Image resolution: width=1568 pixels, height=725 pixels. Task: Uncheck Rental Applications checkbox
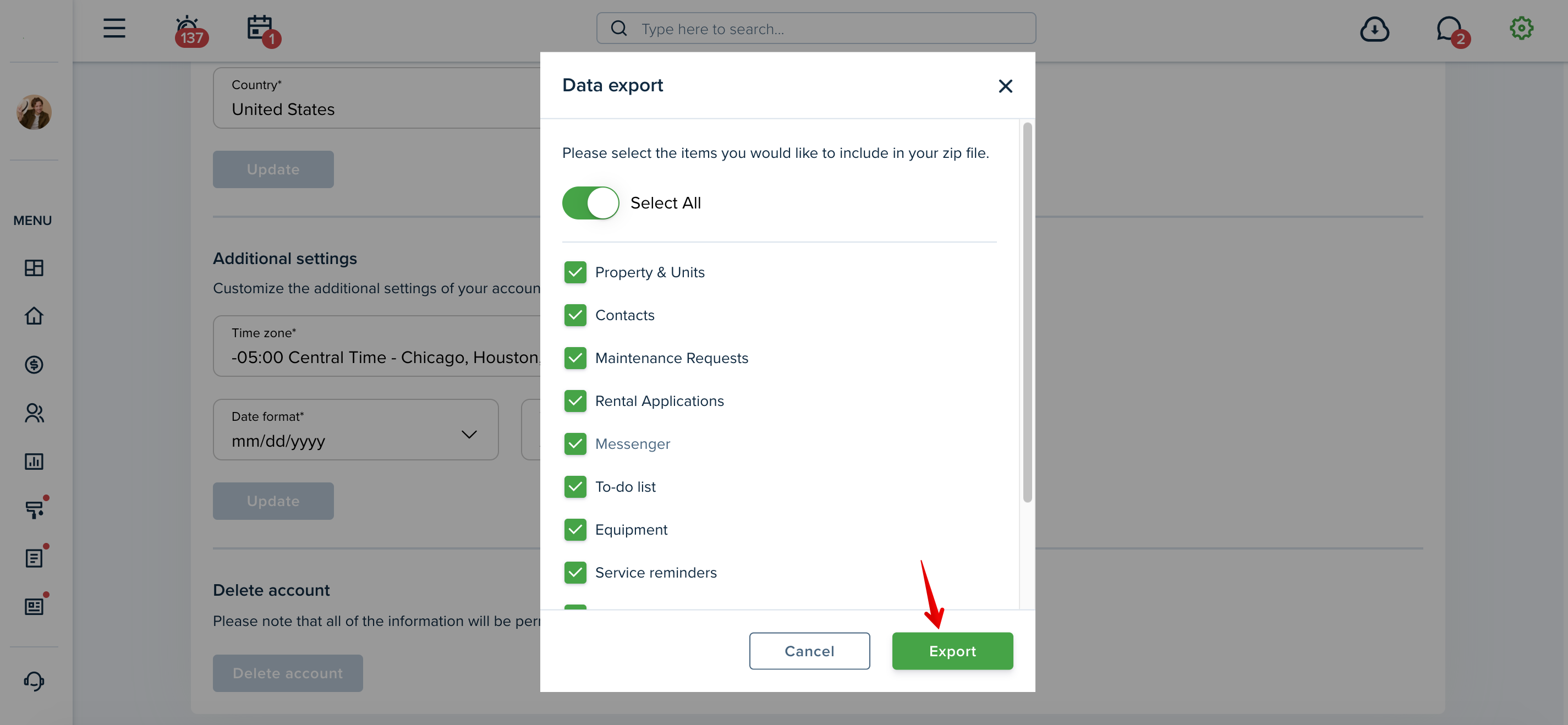pyautogui.click(x=574, y=401)
